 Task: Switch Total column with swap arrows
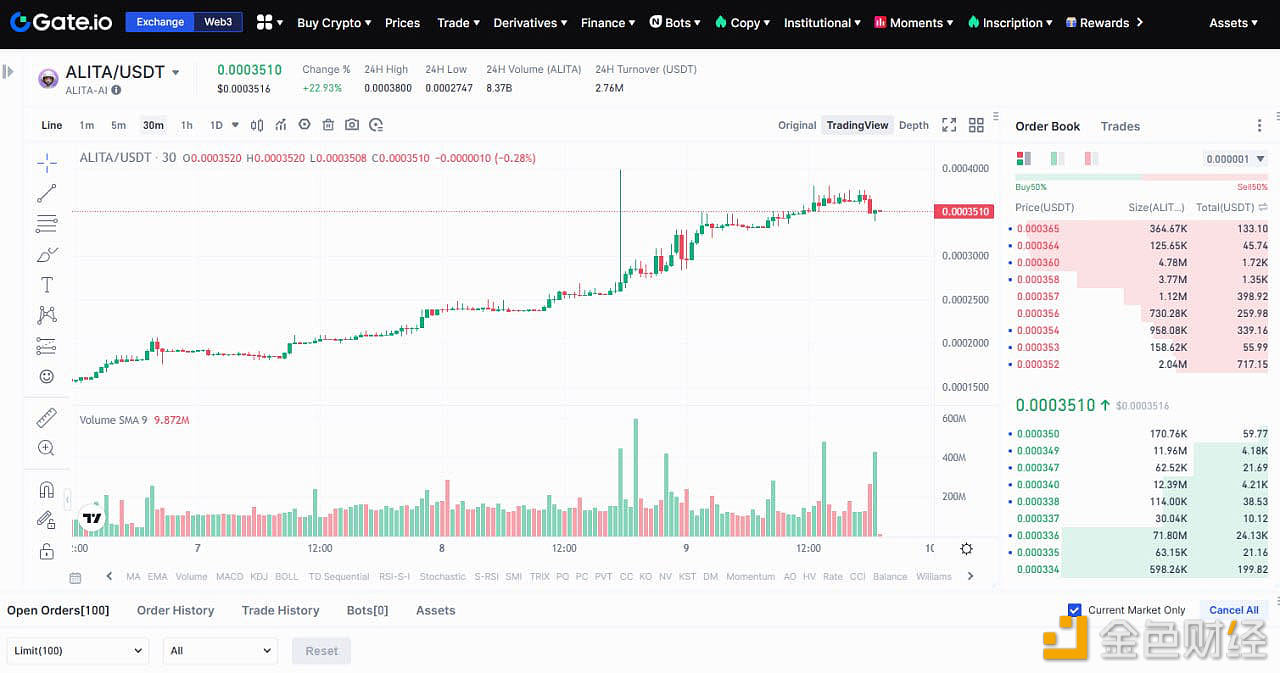pyautogui.click(x=1263, y=207)
